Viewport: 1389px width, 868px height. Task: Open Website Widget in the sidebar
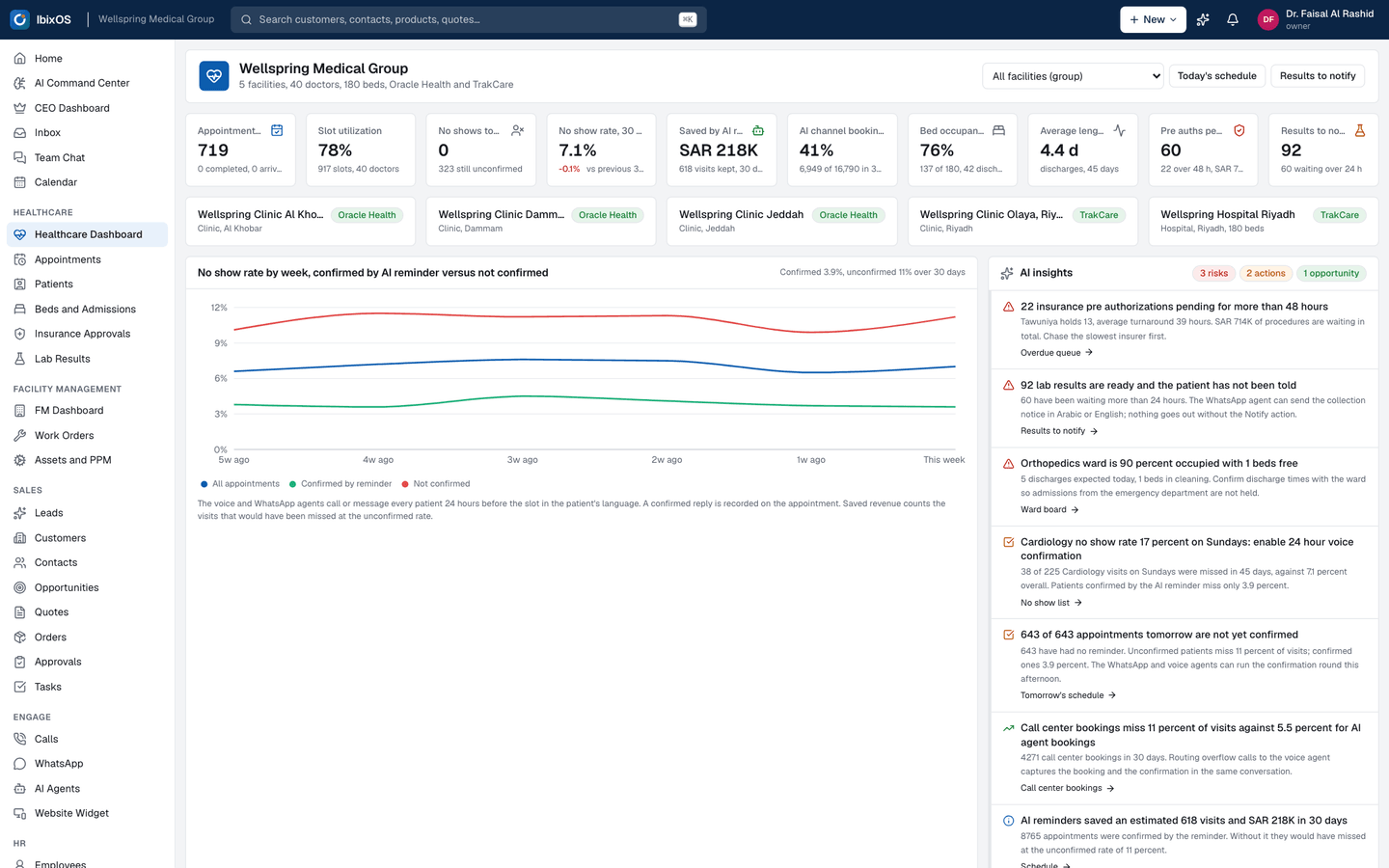87,813
